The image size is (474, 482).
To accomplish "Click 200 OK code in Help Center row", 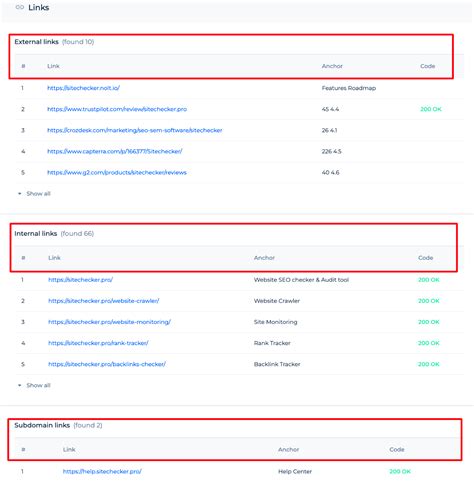I will pos(400,471).
